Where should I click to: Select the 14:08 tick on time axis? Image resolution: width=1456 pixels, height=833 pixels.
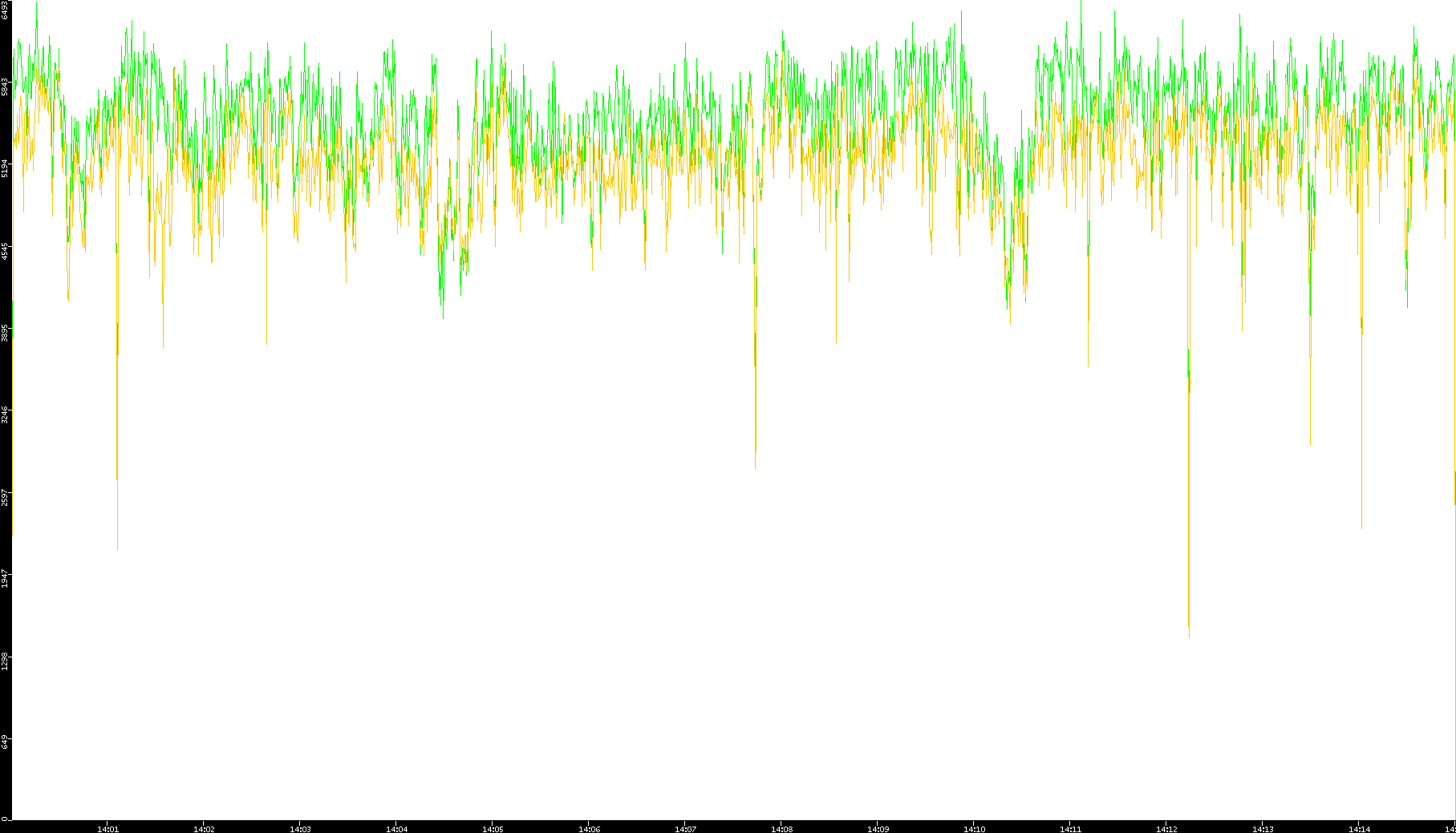[x=781, y=828]
